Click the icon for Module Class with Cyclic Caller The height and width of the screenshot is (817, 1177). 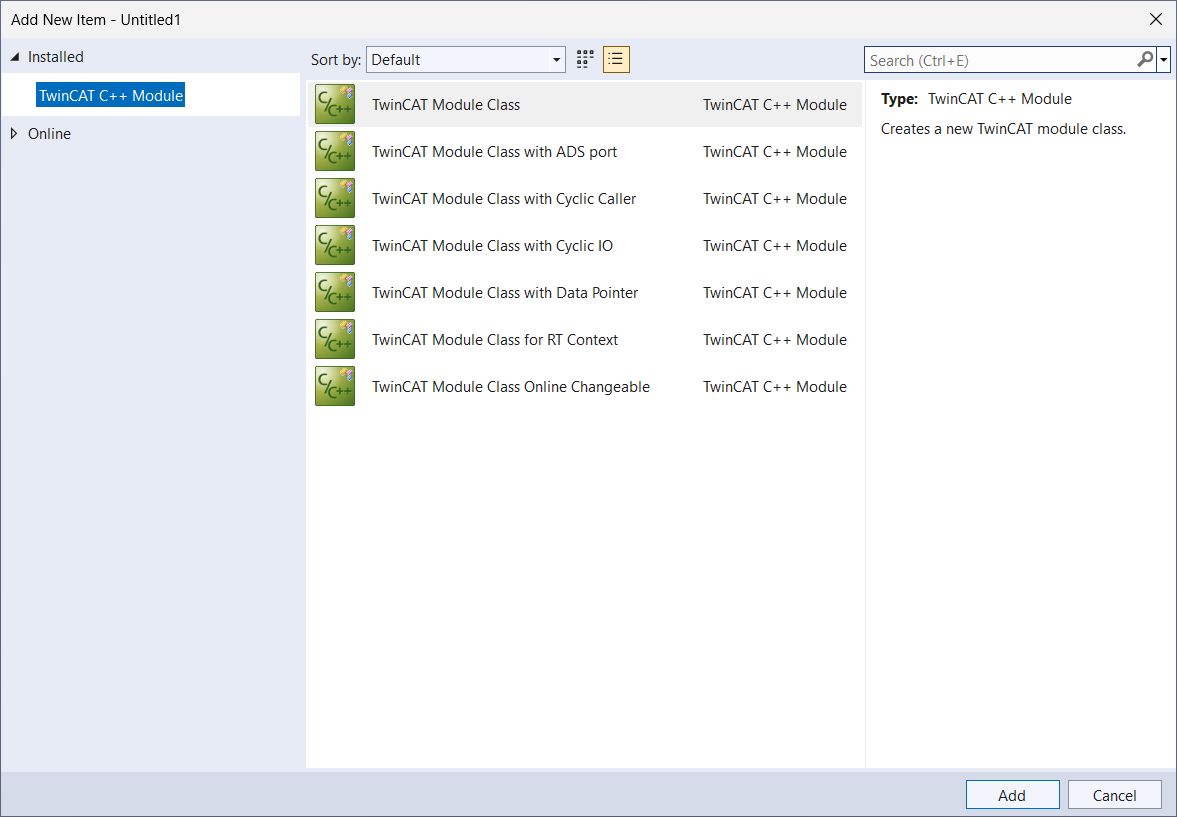click(335, 198)
